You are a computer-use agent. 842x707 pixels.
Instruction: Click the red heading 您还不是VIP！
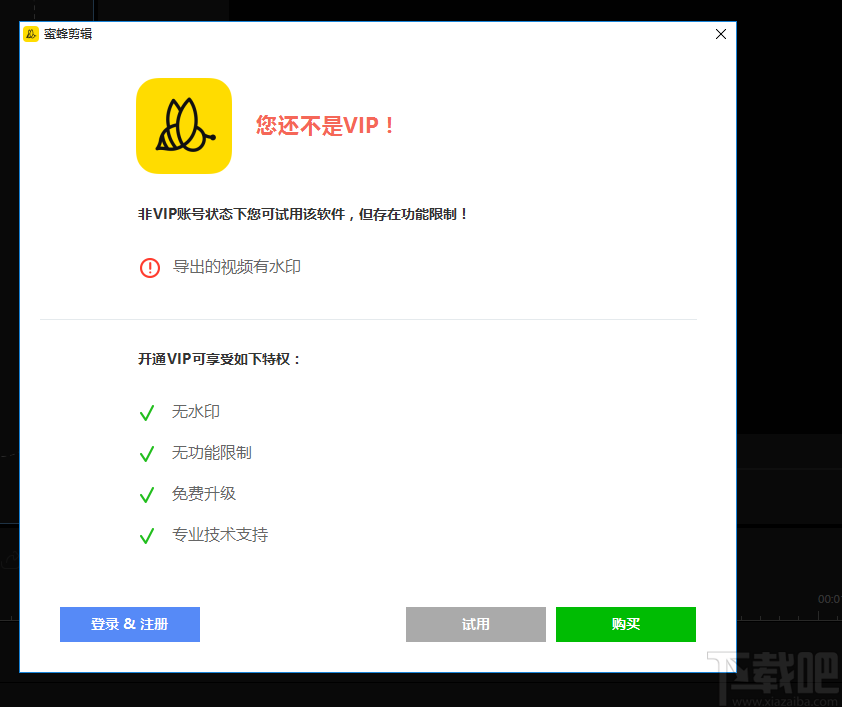326,126
